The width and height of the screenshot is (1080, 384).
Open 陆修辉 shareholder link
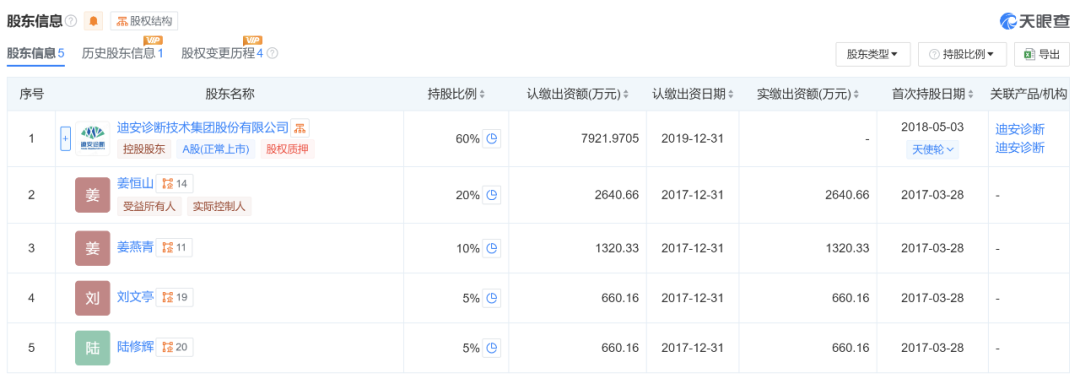[134, 347]
